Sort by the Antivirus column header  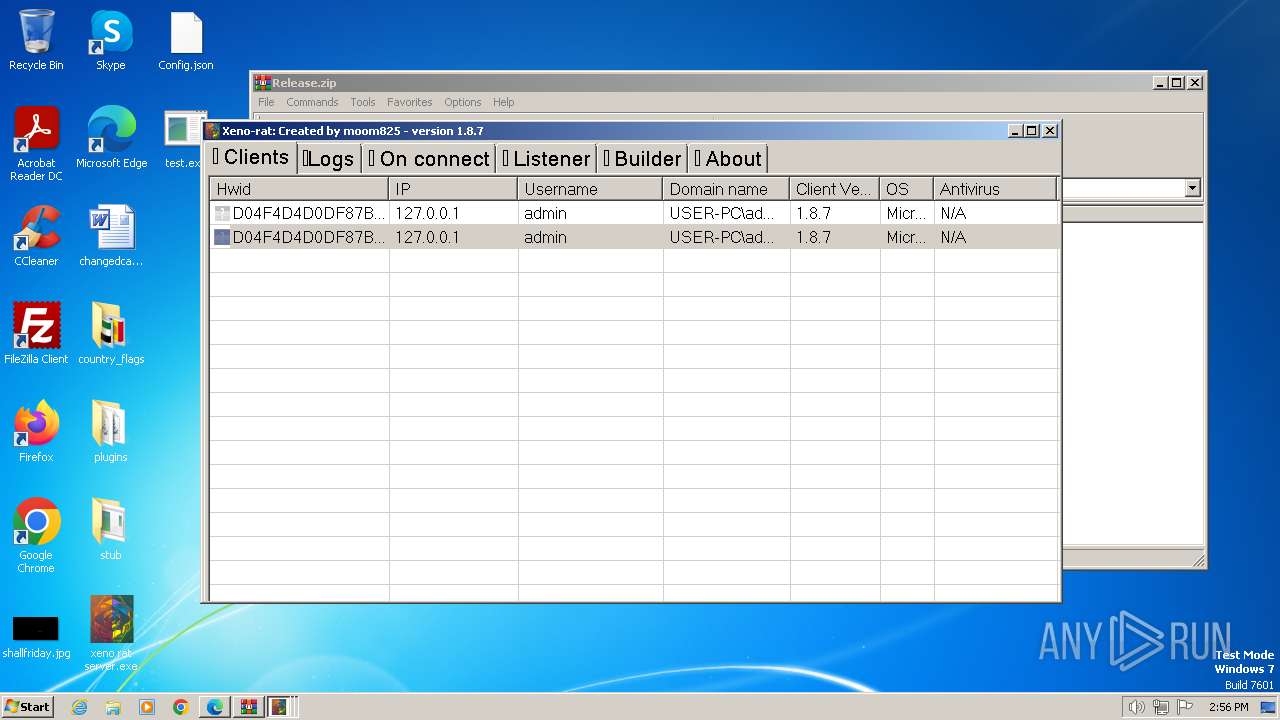tap(995, 189)
